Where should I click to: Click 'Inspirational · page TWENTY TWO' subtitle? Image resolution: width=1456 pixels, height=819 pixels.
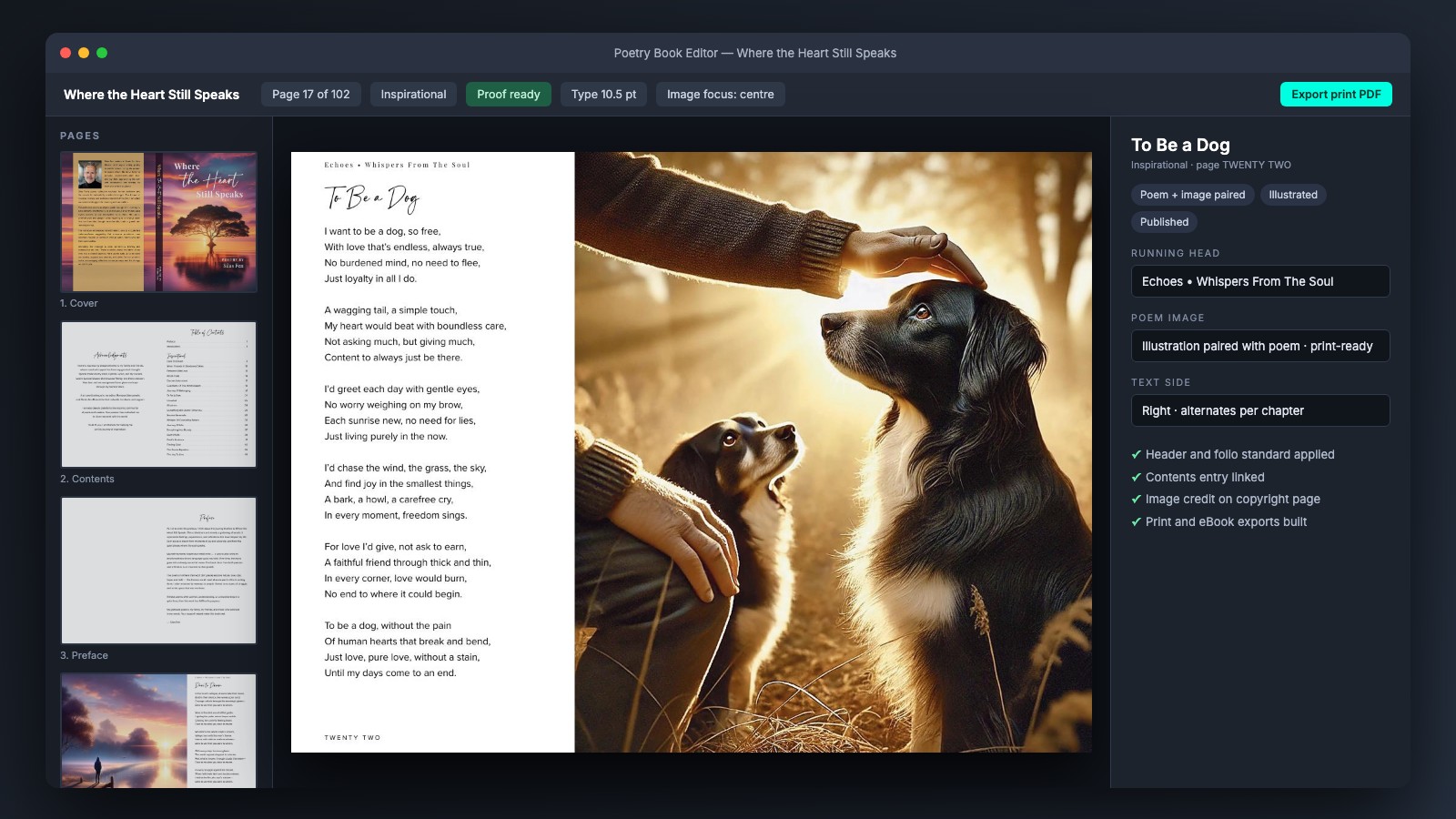(1211, 165)
